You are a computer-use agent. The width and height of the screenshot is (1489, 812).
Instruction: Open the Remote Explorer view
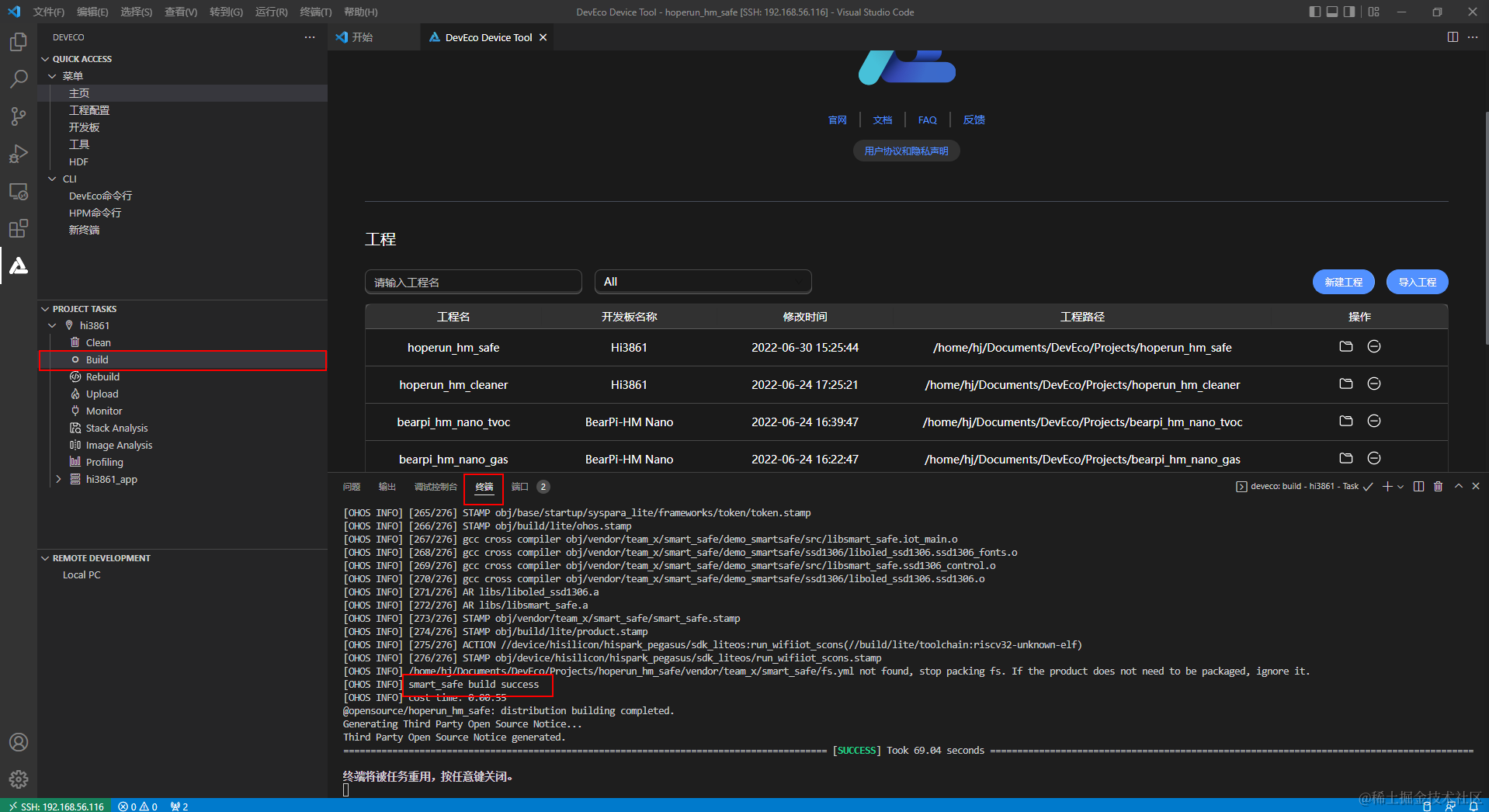(19, 191)
